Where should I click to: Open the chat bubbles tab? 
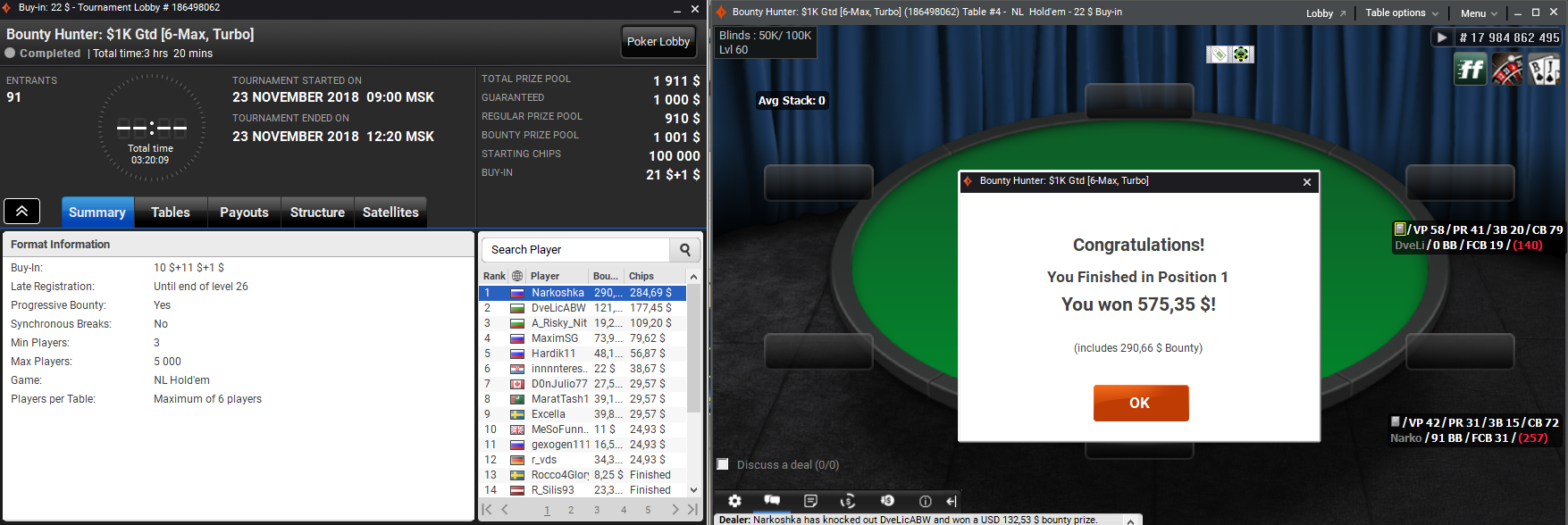(772, 501)
